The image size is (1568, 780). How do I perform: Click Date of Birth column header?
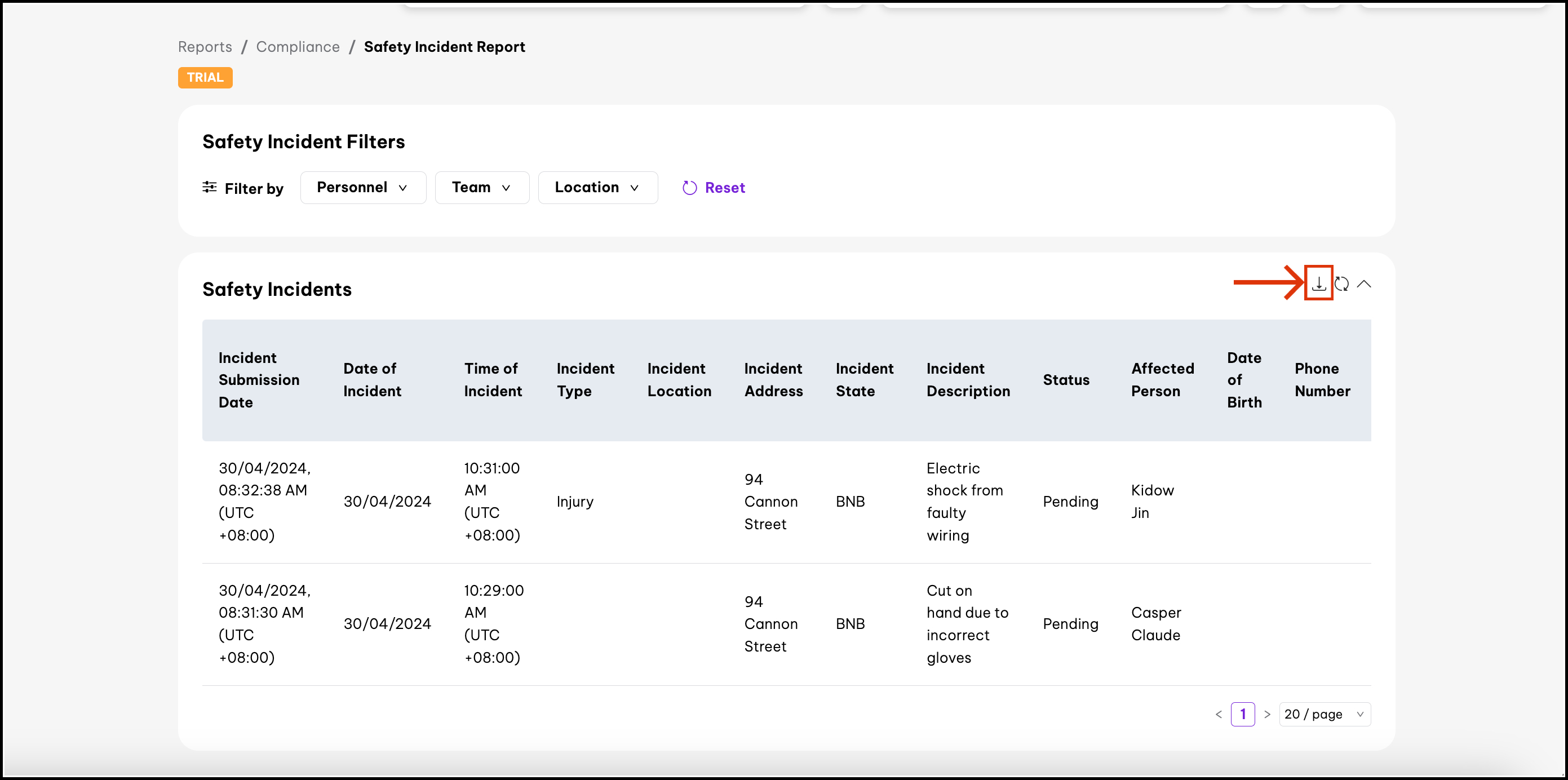(x=1244, y=380)
